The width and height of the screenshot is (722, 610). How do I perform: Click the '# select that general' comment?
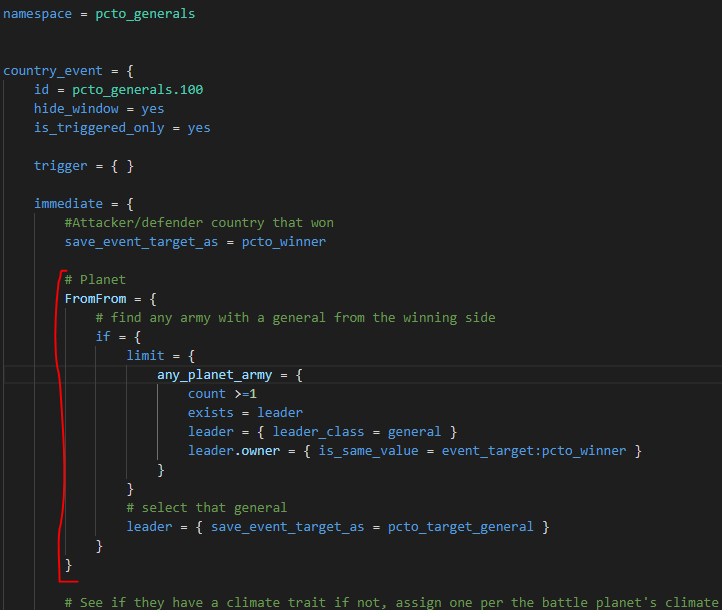(207, 508)
